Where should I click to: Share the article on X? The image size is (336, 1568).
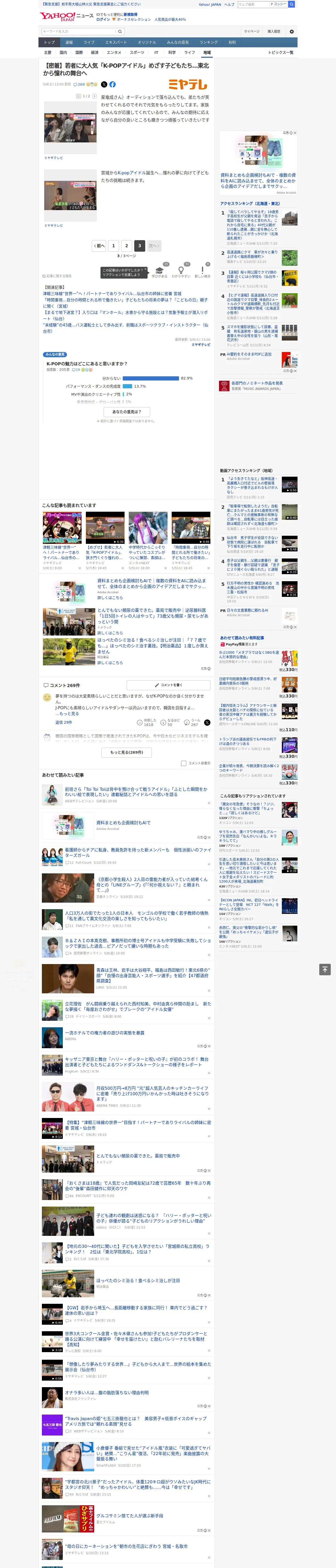pos(104,85)
